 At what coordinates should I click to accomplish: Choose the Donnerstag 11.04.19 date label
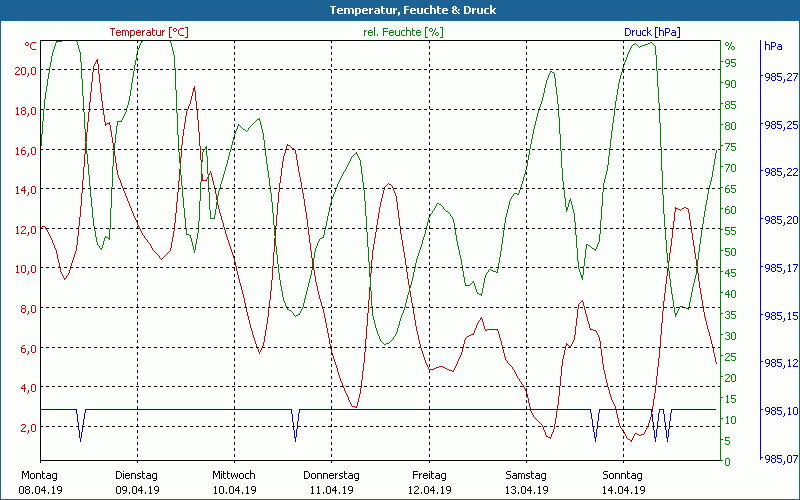pyautogui.click(x=331, y=482)
